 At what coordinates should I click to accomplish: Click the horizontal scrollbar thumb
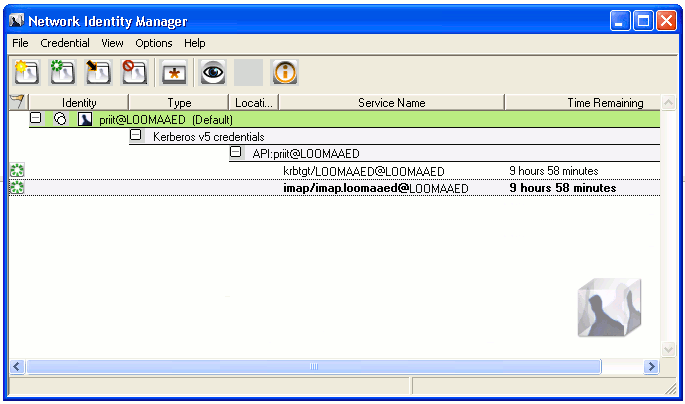coord(314,366)
